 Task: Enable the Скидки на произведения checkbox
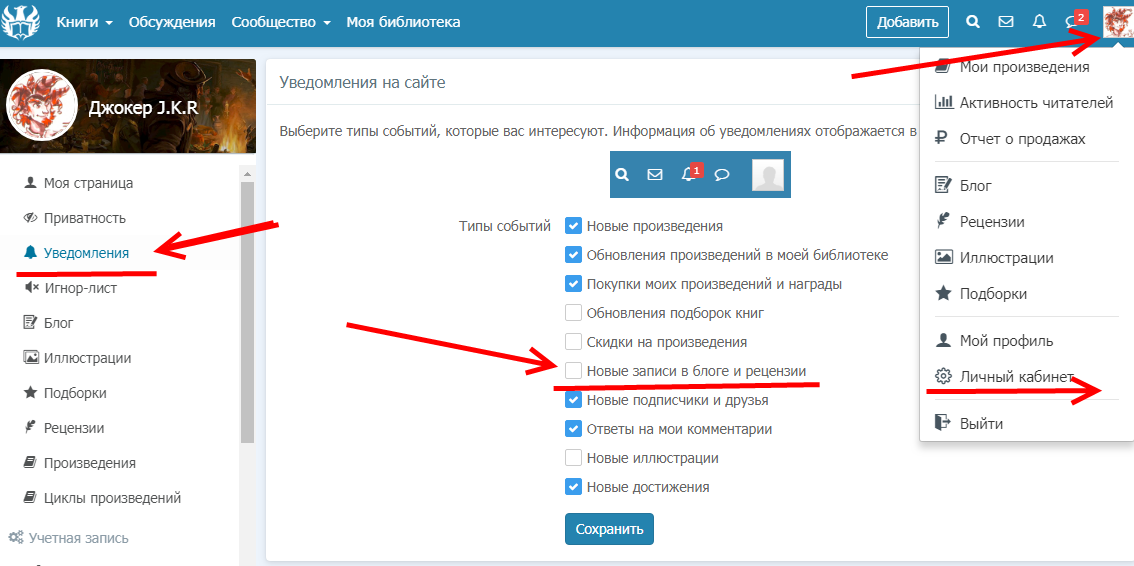click(x=574, y=342)
